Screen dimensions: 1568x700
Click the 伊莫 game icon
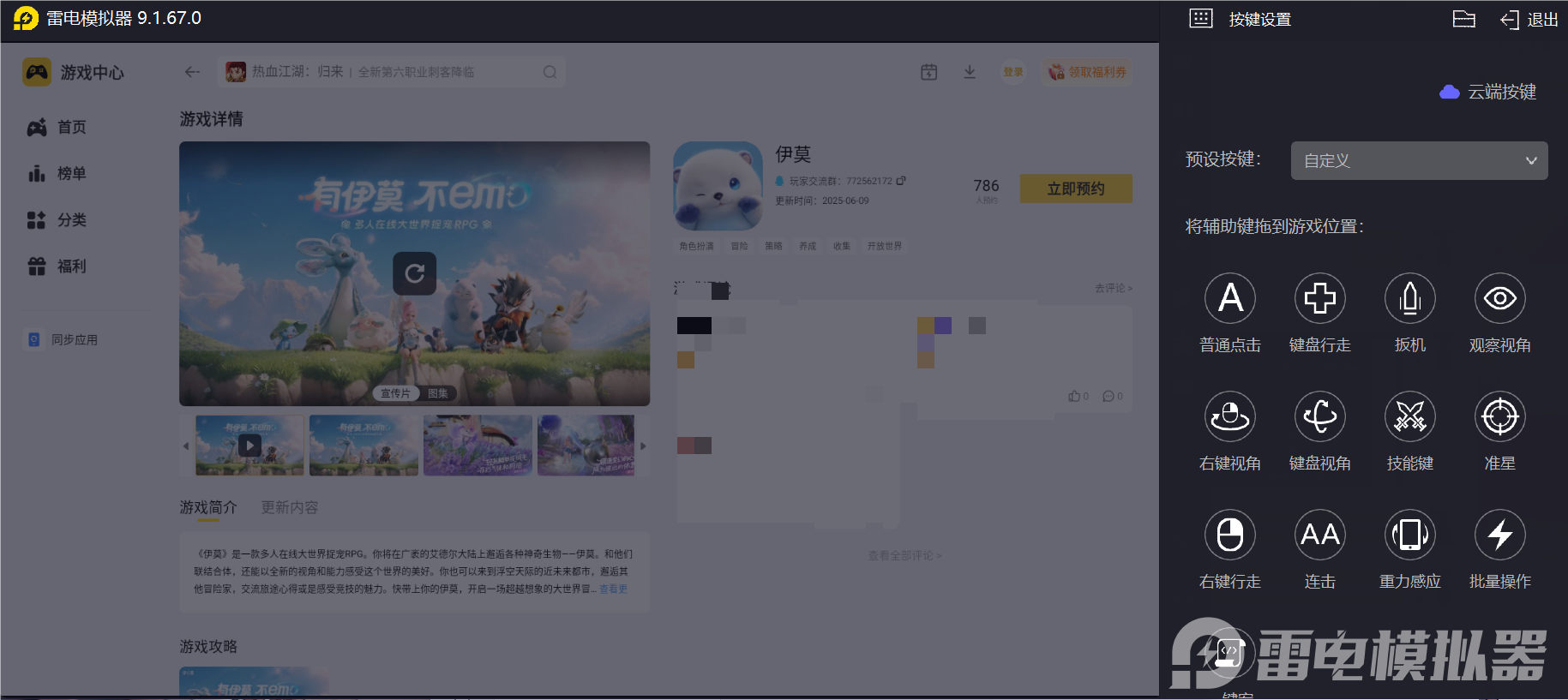[x=718, y=186]
